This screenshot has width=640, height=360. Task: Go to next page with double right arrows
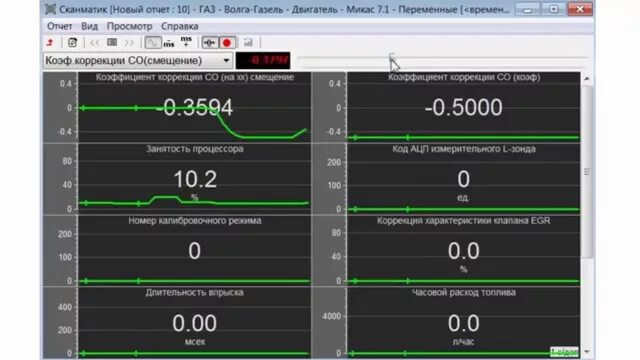pyautogui.click(x=129, y=42)
